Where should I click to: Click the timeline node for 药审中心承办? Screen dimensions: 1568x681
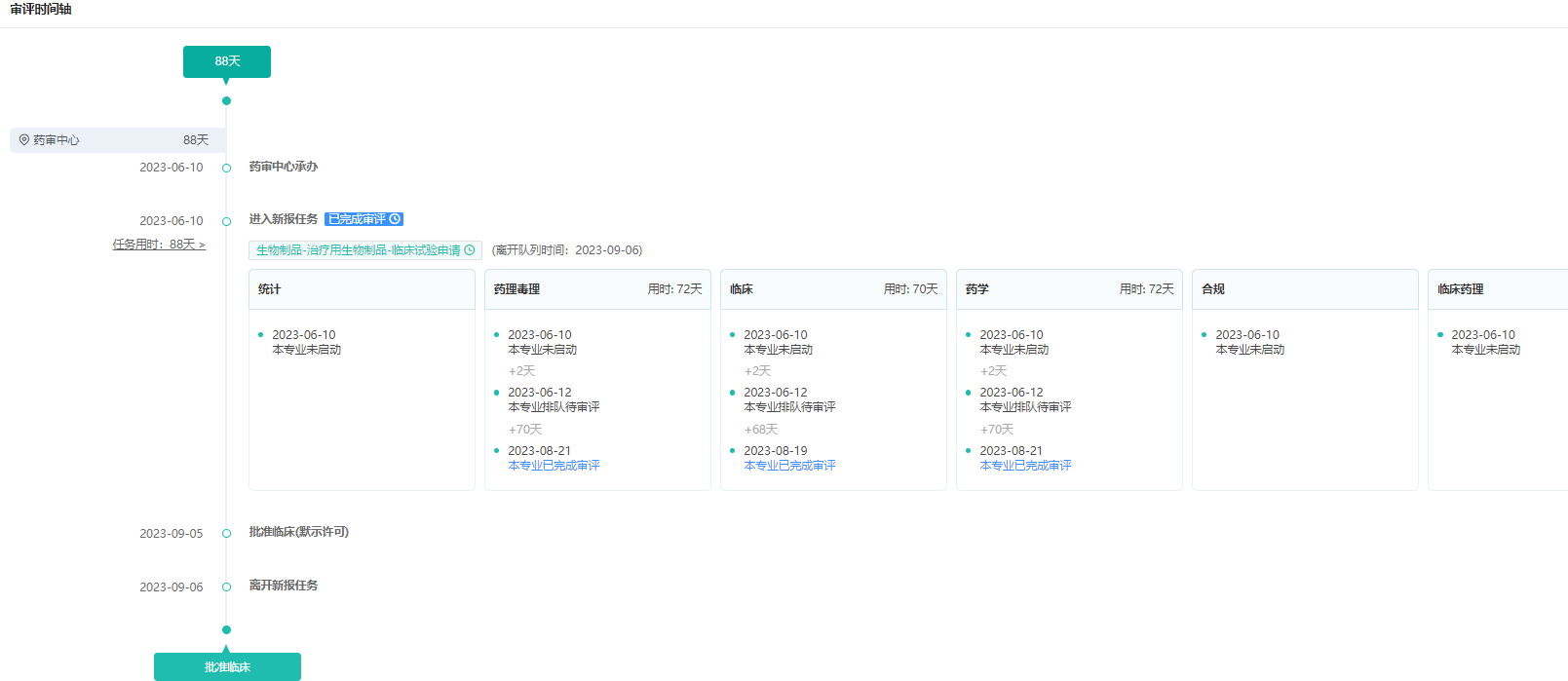tap(226, 168)
